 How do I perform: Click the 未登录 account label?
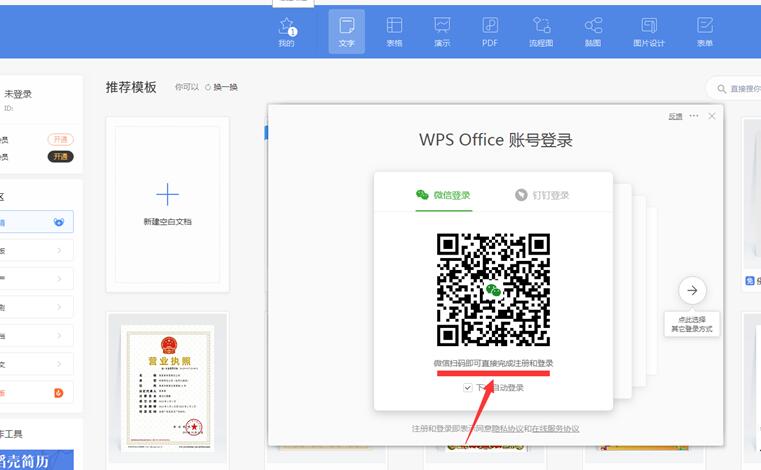[x=18, y=94]
